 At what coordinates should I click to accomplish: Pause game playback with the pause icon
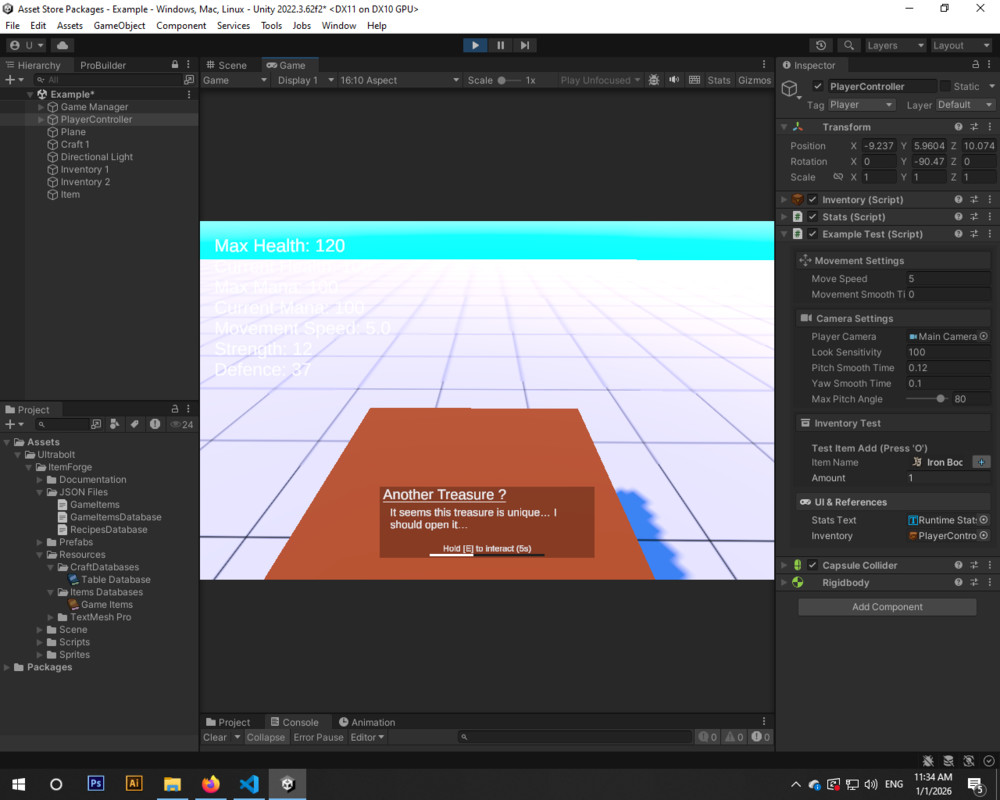(500, 44)
